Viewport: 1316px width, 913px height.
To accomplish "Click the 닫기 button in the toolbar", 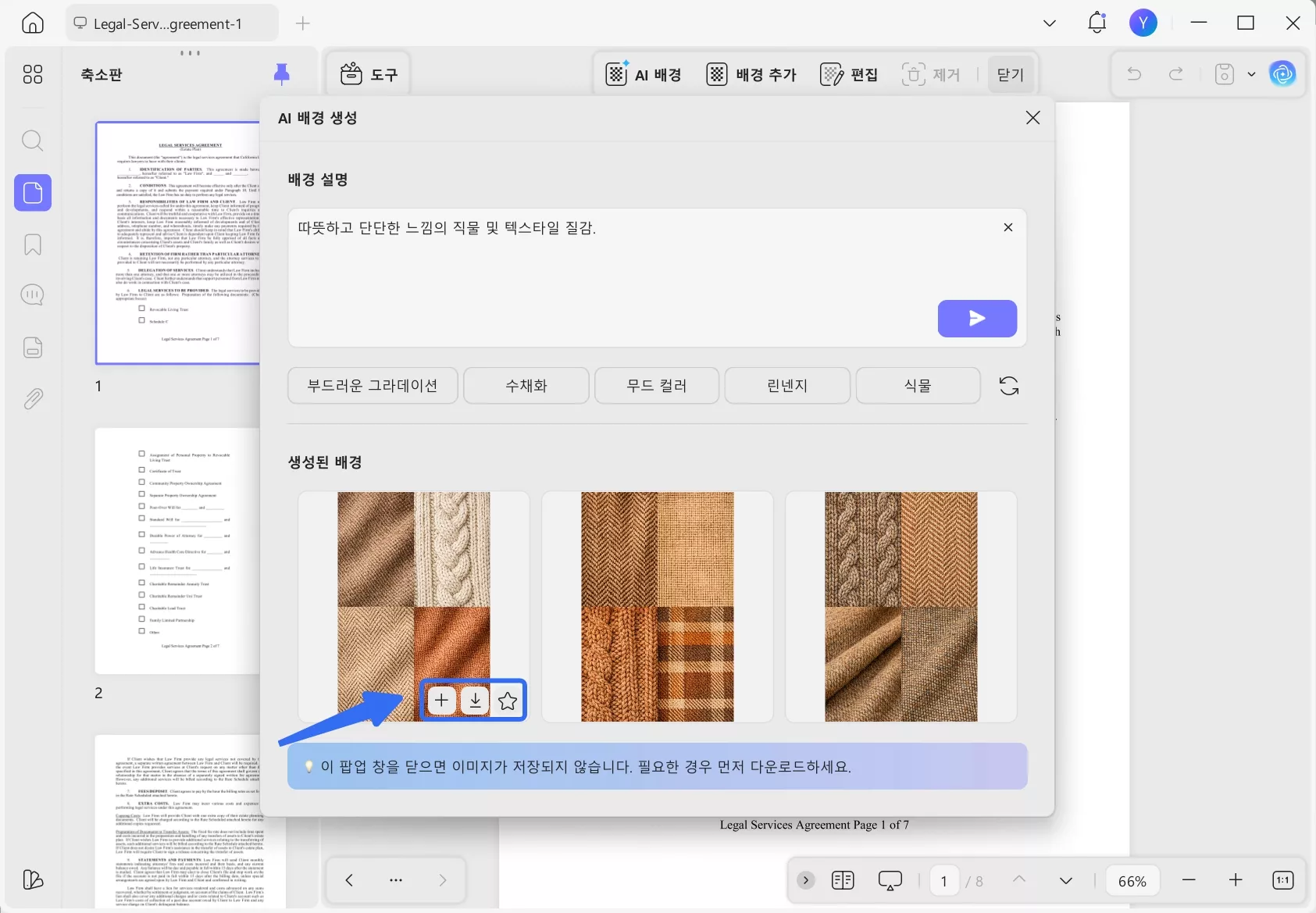I will click(x=1010, y=74).
